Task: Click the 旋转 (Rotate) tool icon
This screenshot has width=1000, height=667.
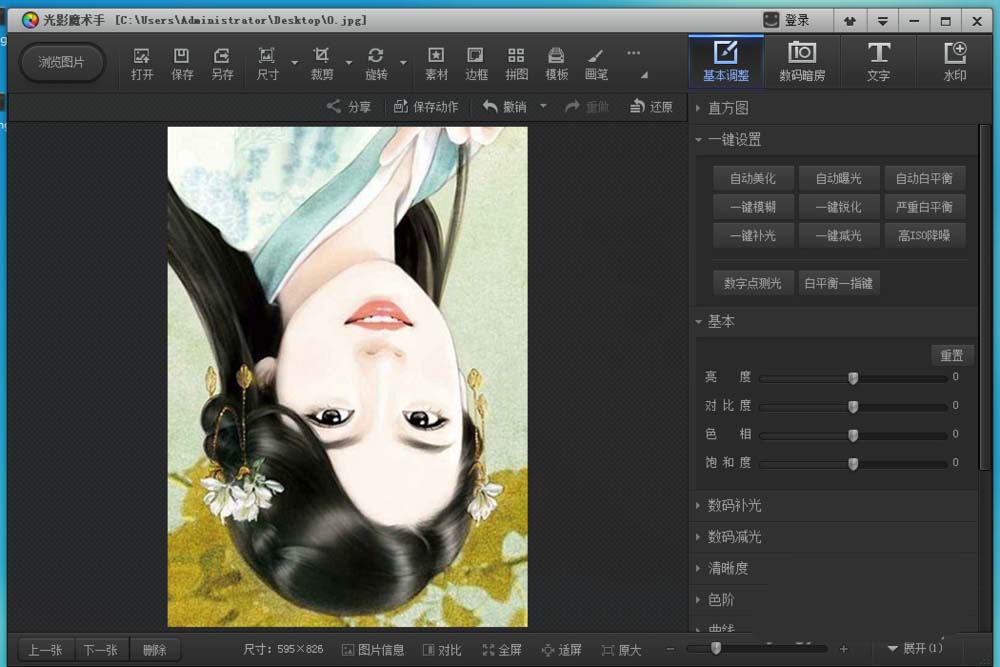Action: 376,56
